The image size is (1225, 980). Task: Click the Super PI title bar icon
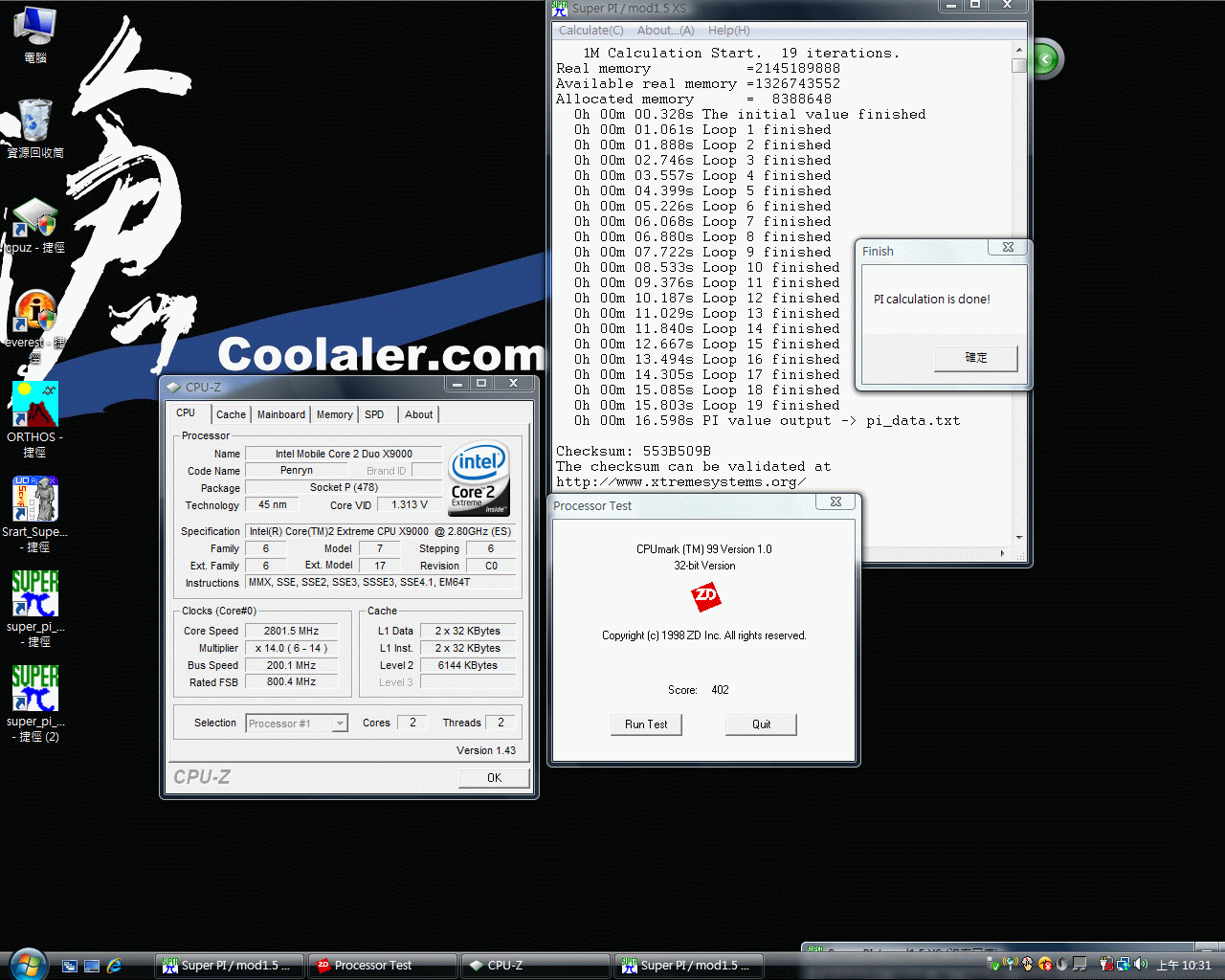[561, 9]
